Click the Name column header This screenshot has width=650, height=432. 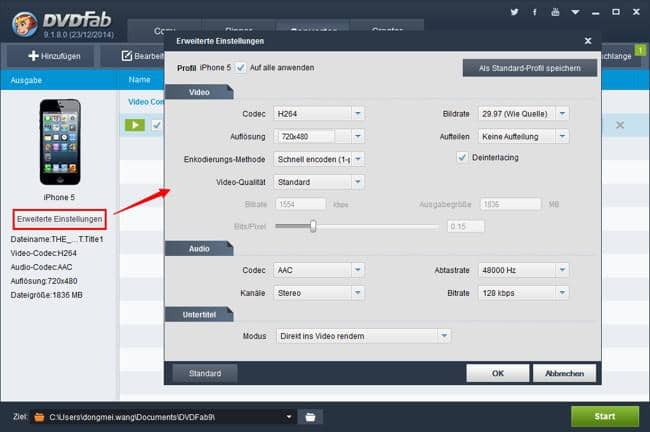click(x=139, y=80)
